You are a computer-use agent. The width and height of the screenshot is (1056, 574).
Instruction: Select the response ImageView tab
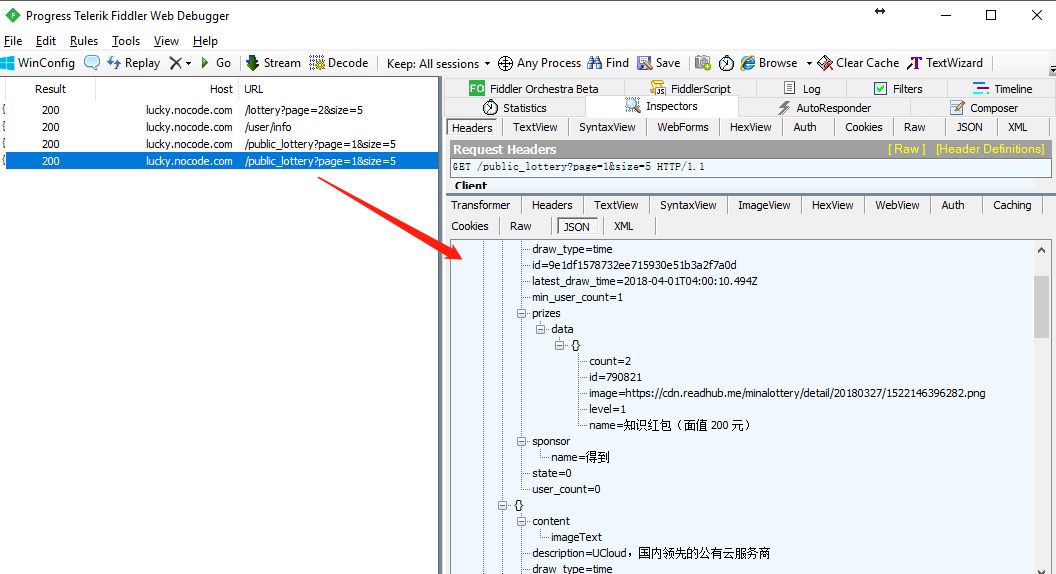764,205
